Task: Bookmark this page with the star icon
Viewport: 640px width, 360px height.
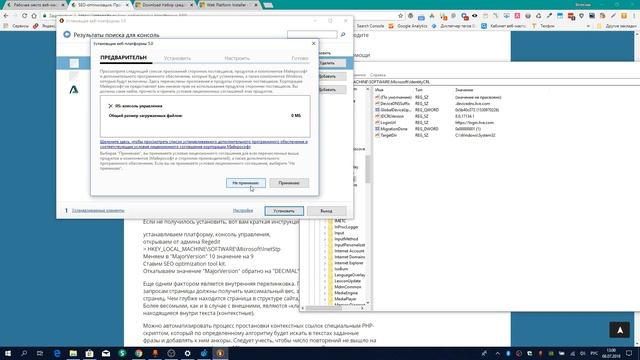Action: coord(401,16)
